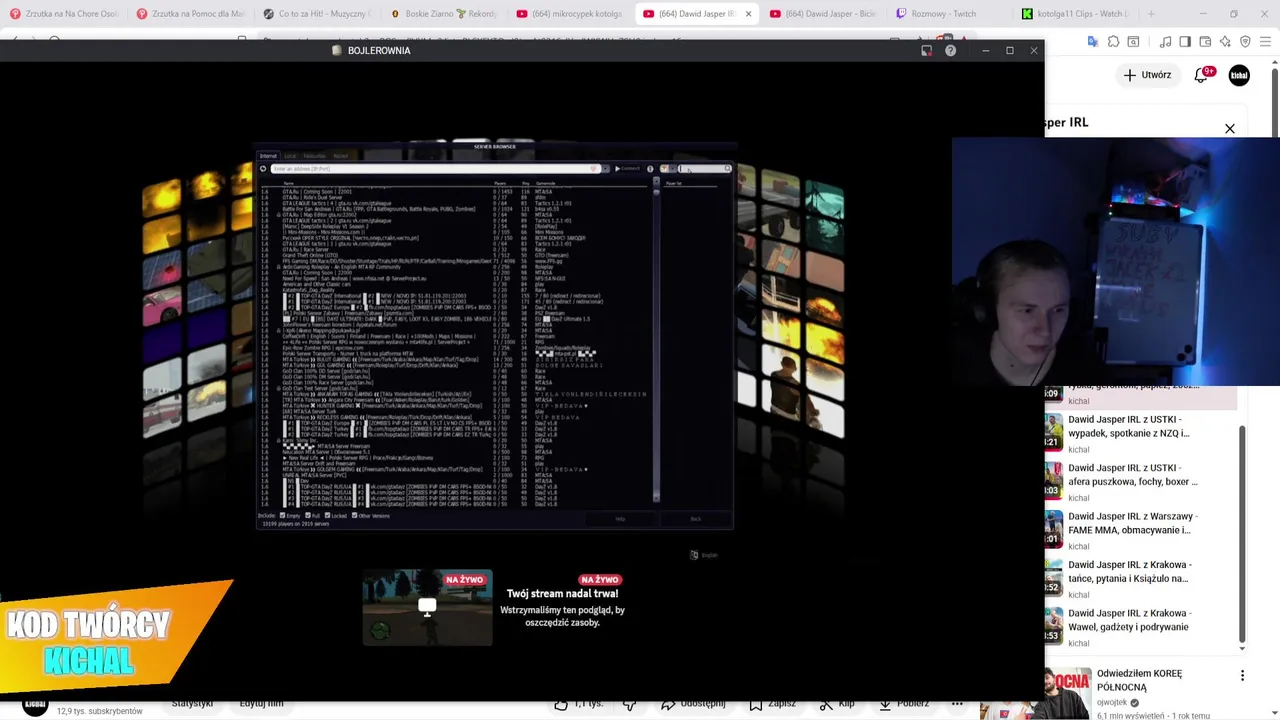
Task: Open the kichal account avatar menu
Action: tap(1239, 75)
